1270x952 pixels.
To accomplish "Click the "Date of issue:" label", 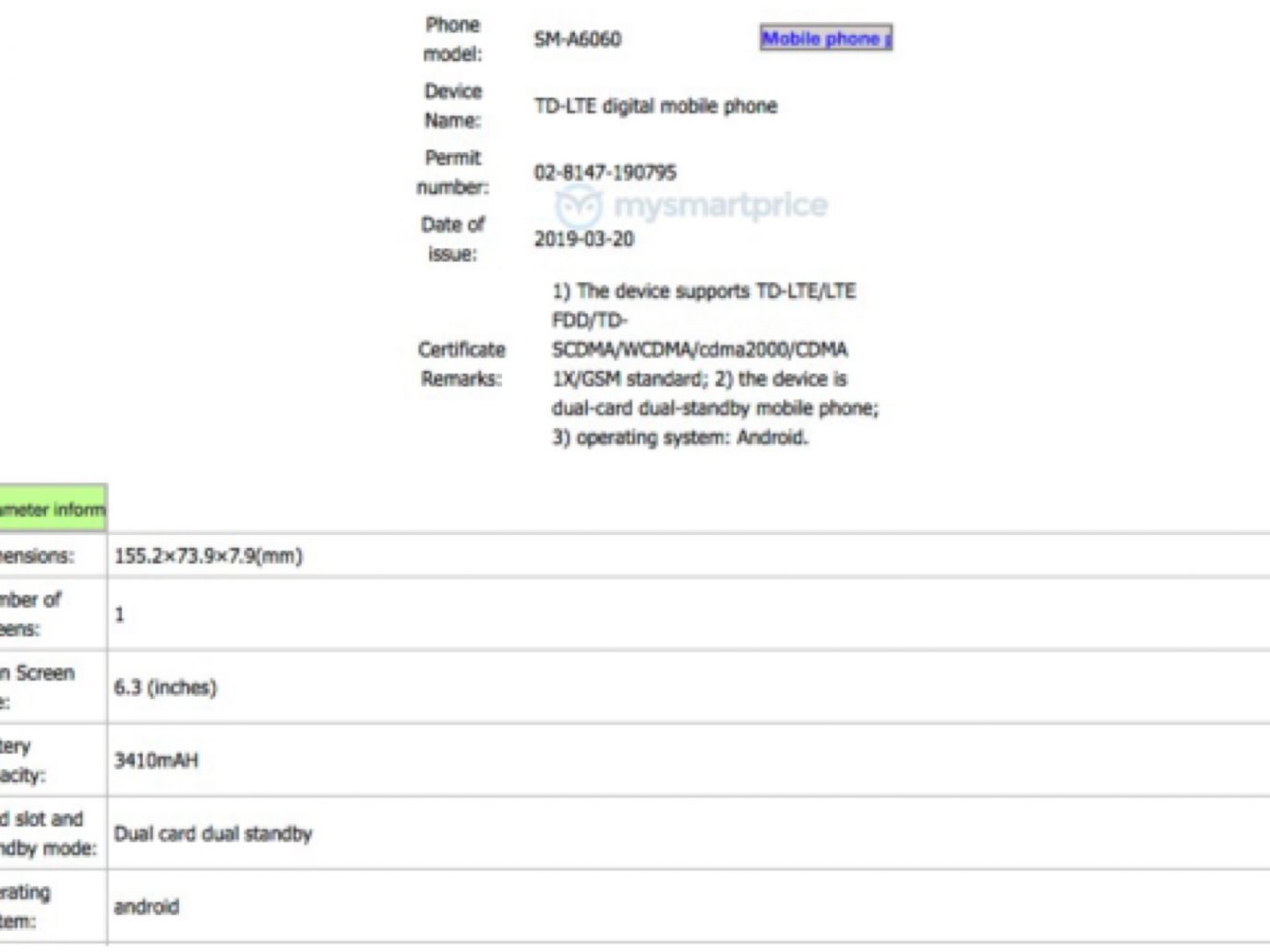I will 452,239.
